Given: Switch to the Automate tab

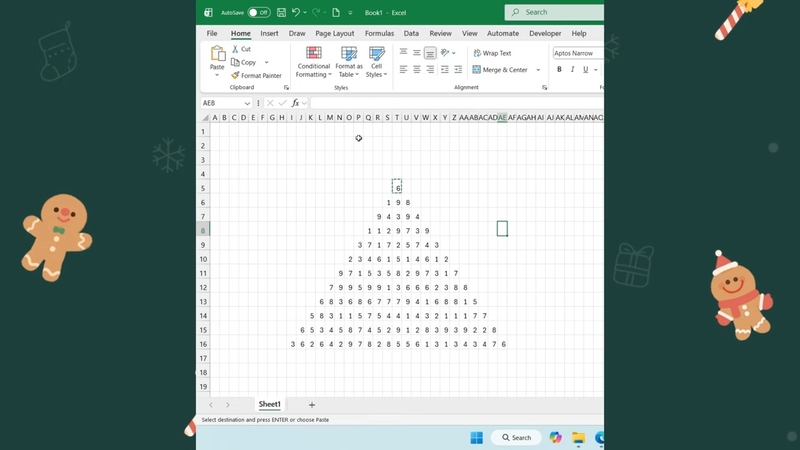Looking at the screenshot, I should point(503,33).
